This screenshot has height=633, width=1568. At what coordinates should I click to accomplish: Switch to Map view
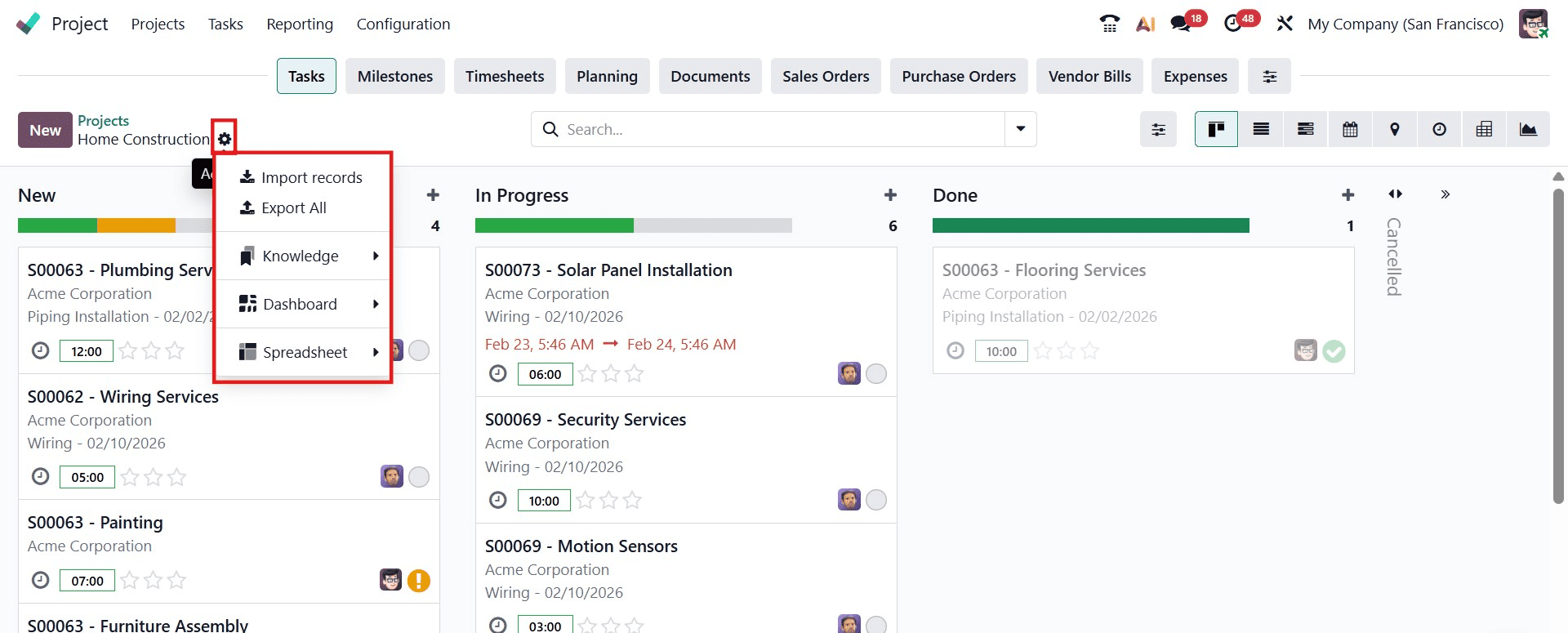pyautogui.click(x=1395, y=129)
